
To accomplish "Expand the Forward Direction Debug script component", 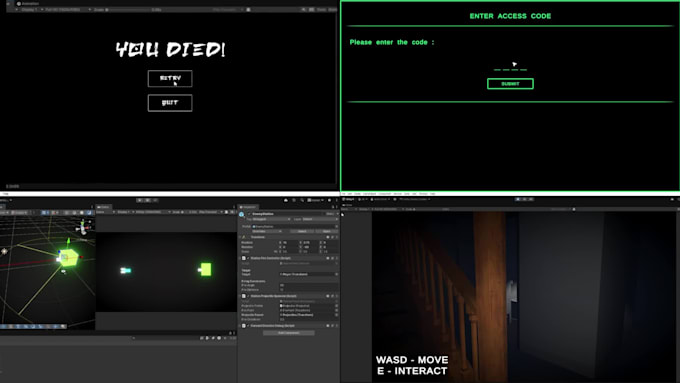I will tap(239, 326).
